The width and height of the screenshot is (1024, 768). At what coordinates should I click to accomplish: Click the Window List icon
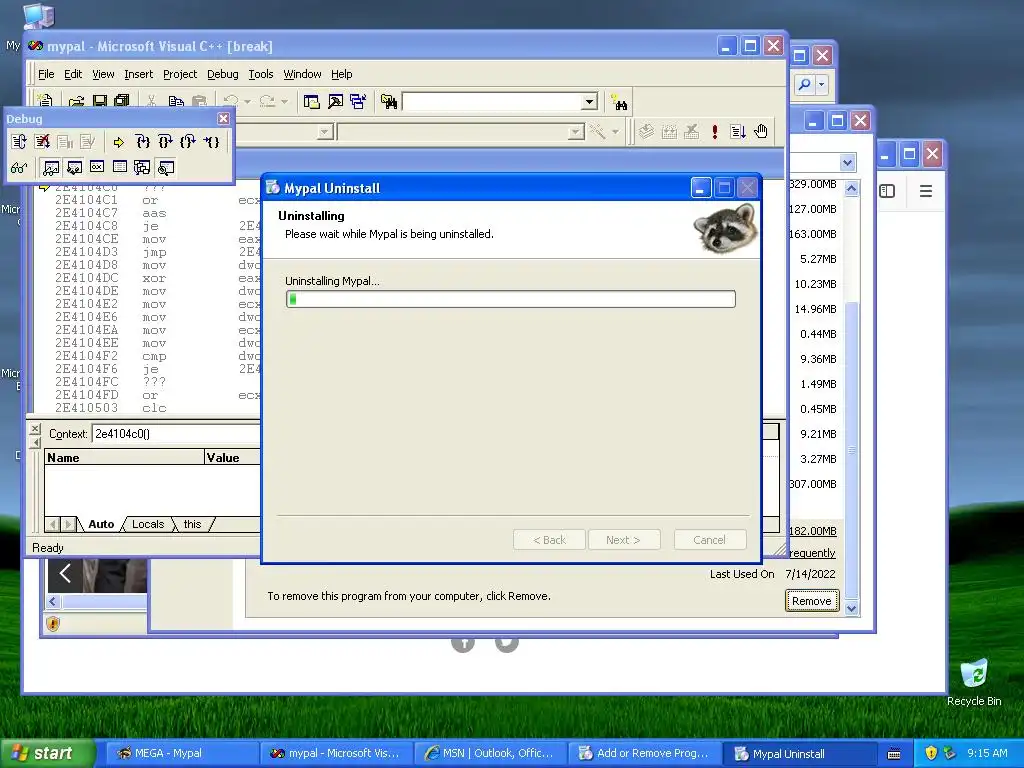358,102
